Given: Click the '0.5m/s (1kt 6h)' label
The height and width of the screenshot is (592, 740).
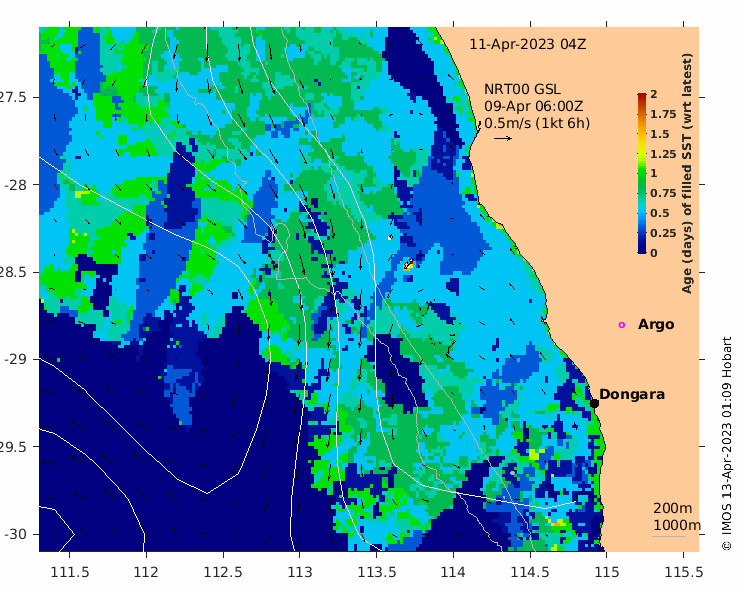Looking at the screenshot, I should tap(537, 123).
